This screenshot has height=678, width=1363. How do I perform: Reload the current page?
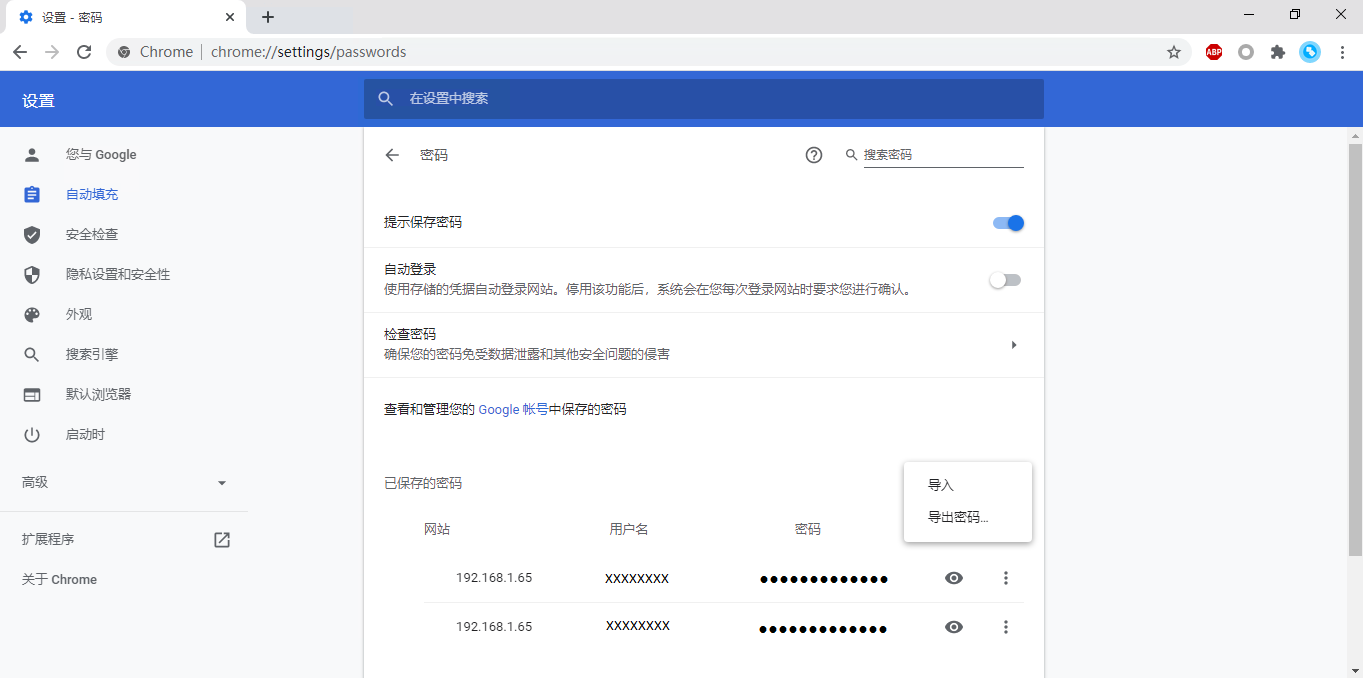(x=84, y=52)
